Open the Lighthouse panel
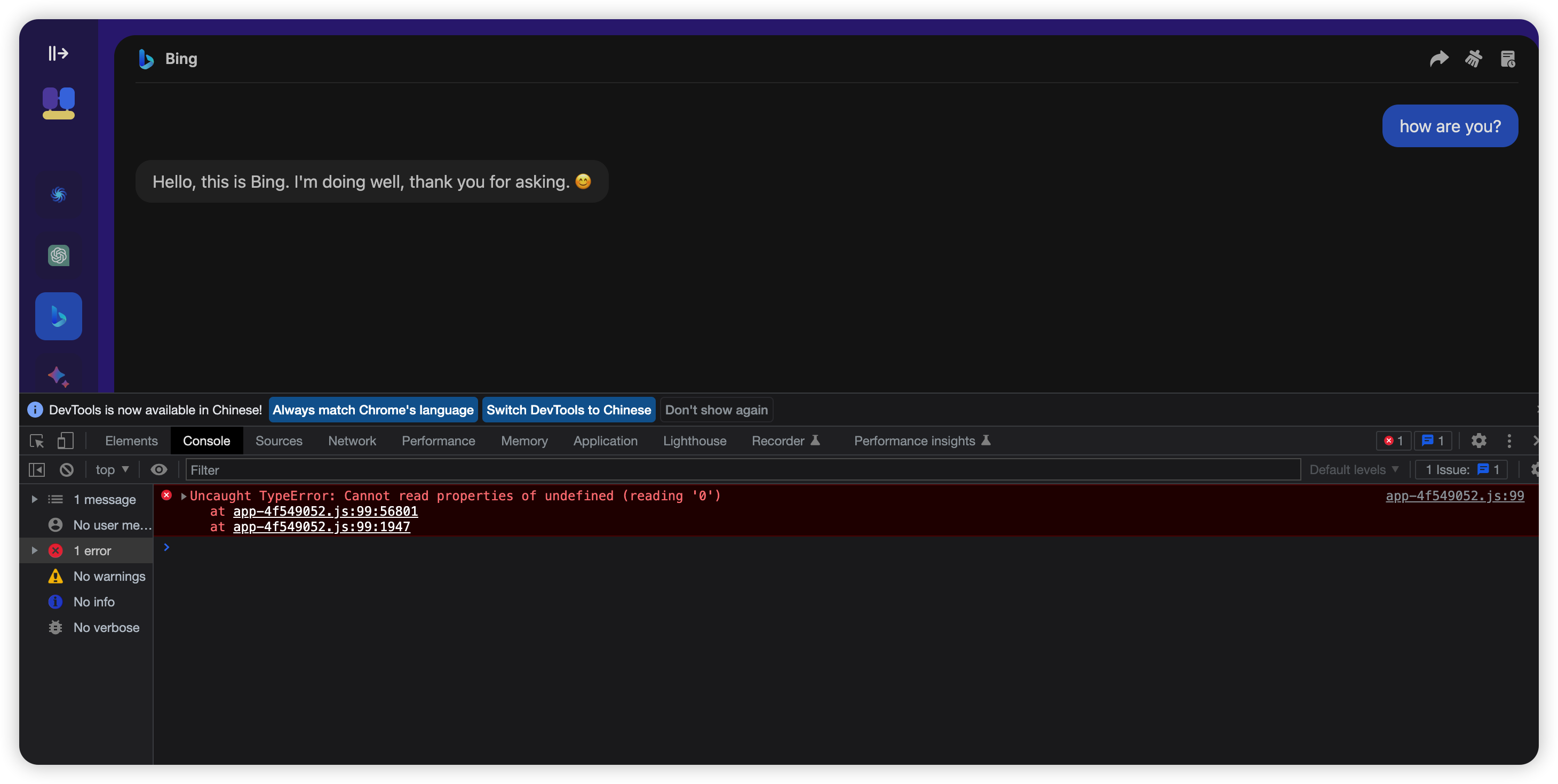The image size is (1558, 784). pos(694,441)
